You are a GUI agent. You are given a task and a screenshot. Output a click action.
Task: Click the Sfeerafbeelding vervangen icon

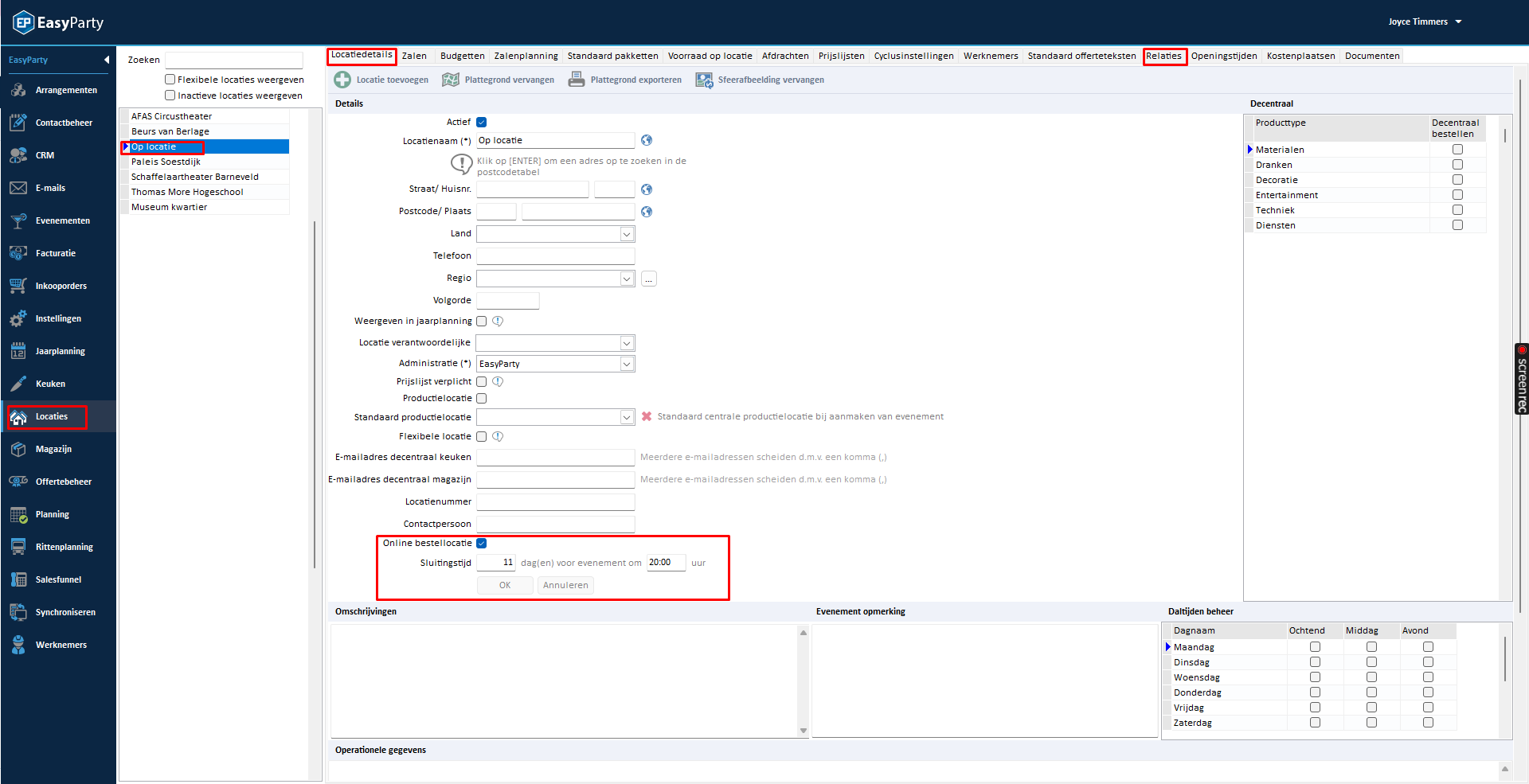[x=704, y=80]
